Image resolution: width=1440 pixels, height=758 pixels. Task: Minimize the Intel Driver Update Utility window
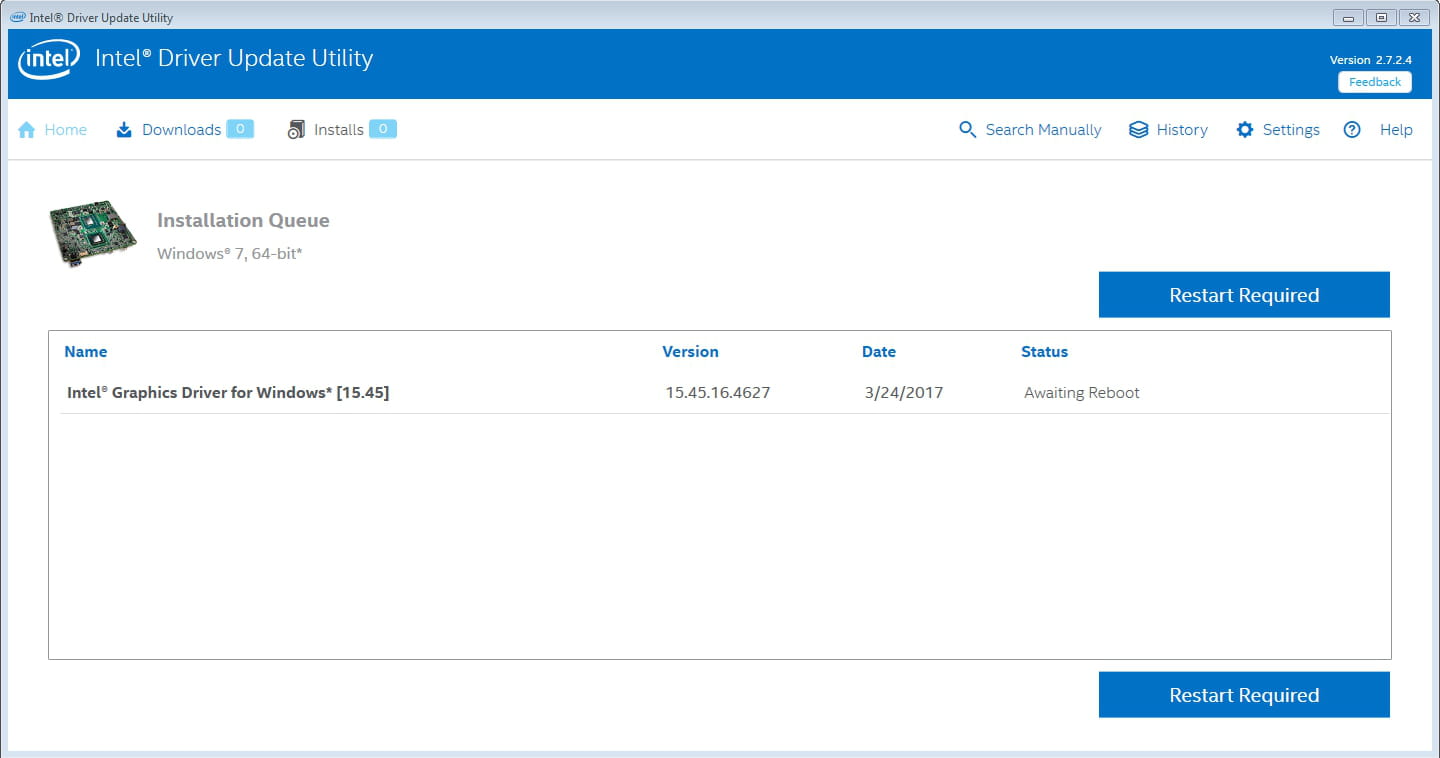1349,17
